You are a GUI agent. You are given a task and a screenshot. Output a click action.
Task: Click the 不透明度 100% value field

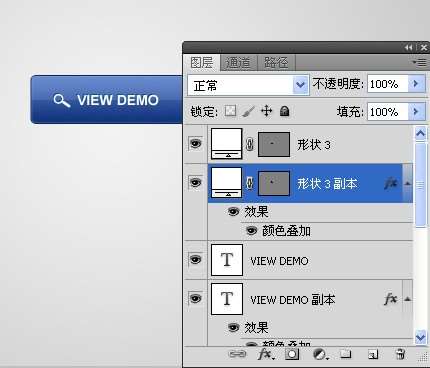pos(388,84)
